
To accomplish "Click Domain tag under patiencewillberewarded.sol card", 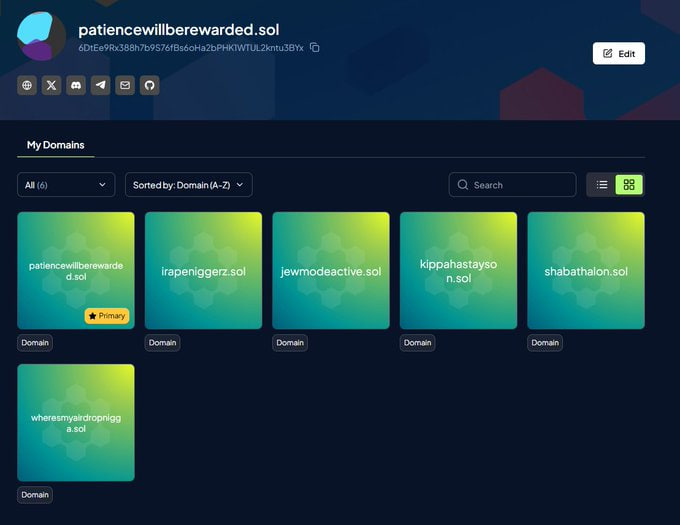I will (35, 343).
